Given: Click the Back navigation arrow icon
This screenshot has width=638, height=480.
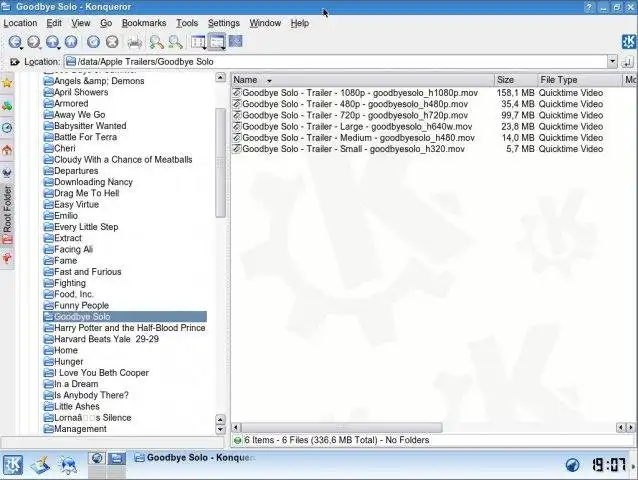Looking at the screenshot, I should point(15,41).
